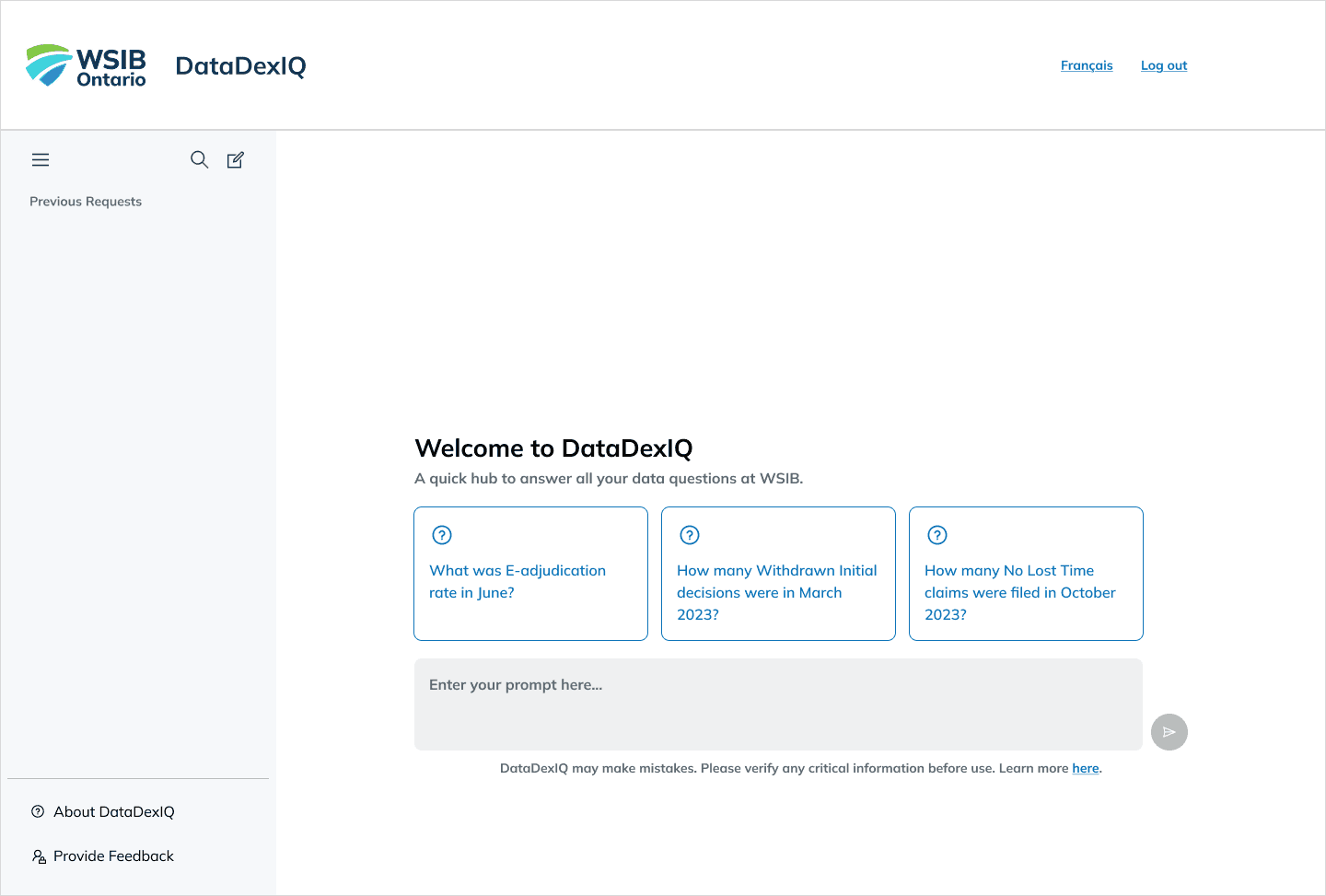
Task: Select 'How many No Lost Time claims' suggestion
Action: point(1026,574)
